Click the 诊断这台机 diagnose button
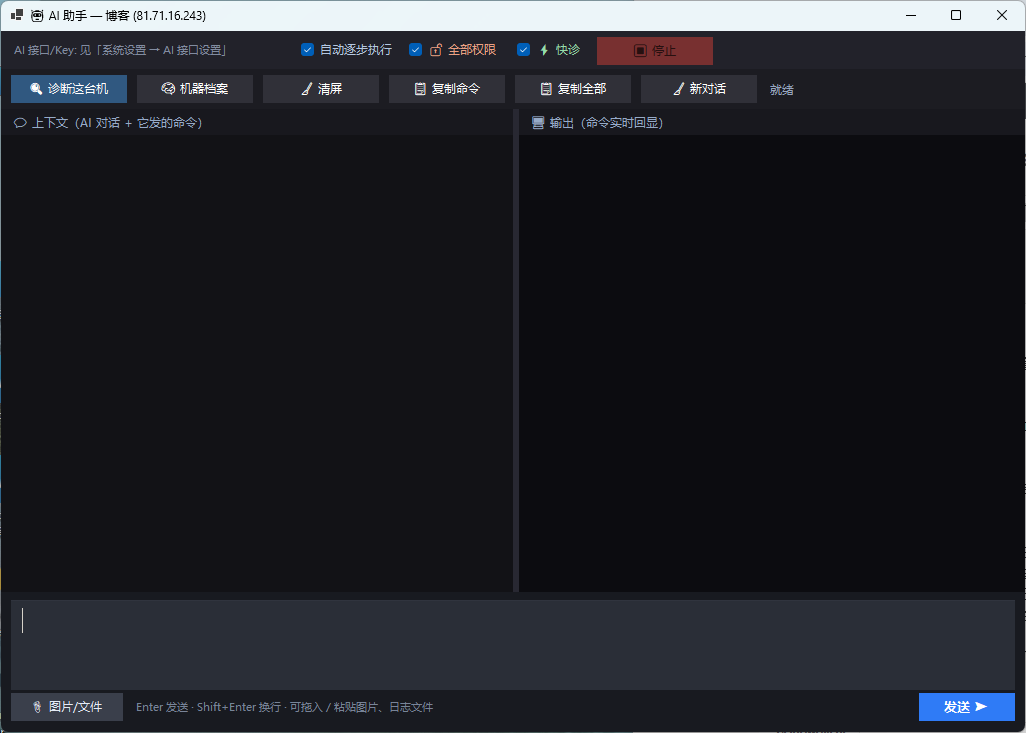The image size is (1026, 733). coord(69,89)
